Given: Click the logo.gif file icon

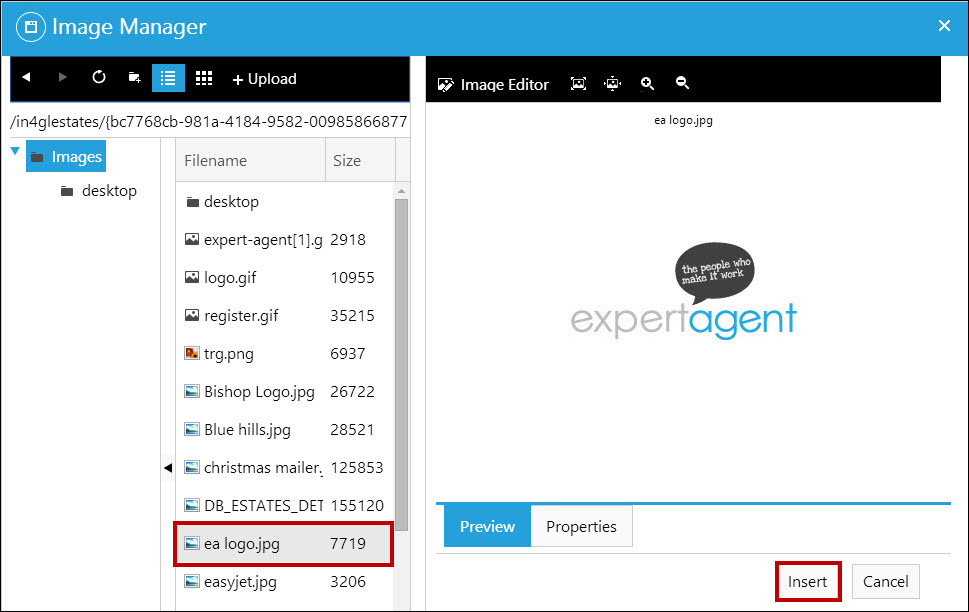Looking at the screenshot, I should 192,278.
